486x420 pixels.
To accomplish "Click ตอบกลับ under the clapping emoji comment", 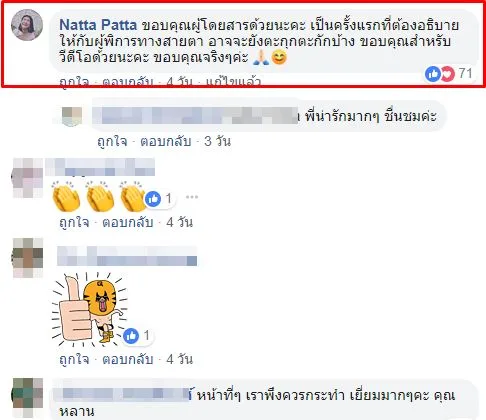I will [128, 222].
